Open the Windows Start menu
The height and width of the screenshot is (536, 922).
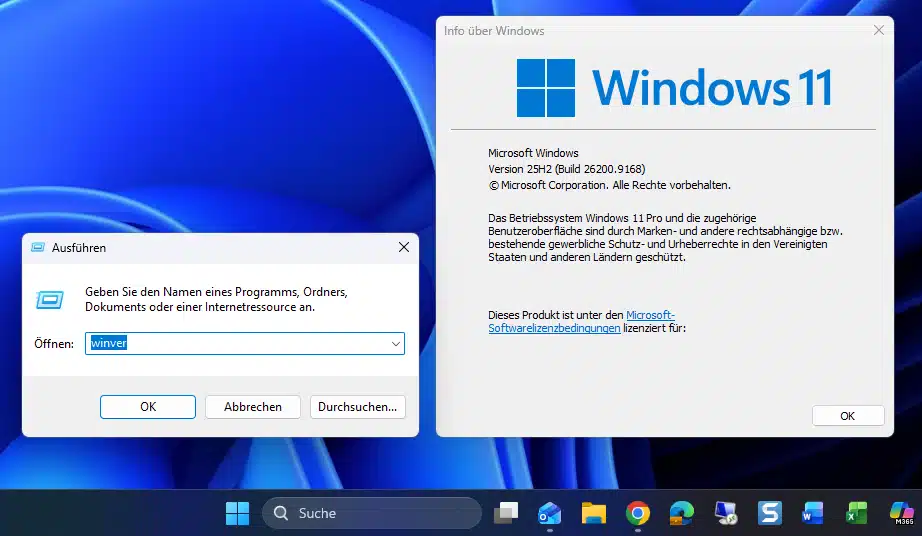coord(238,513)
